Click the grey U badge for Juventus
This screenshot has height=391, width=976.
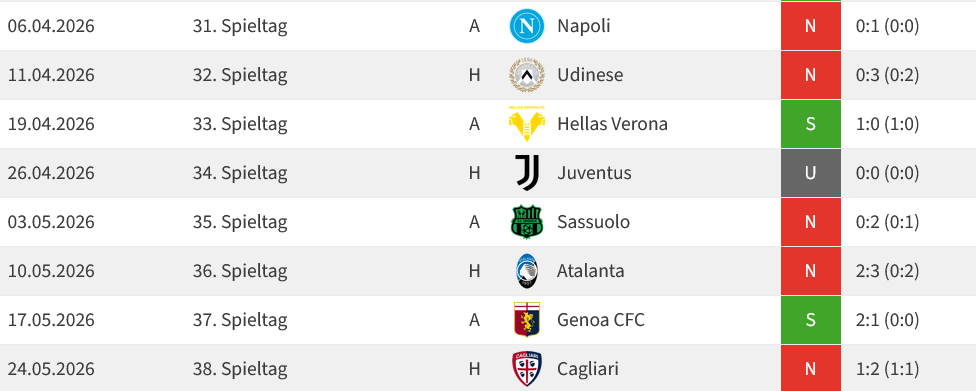tap(810, 172)
